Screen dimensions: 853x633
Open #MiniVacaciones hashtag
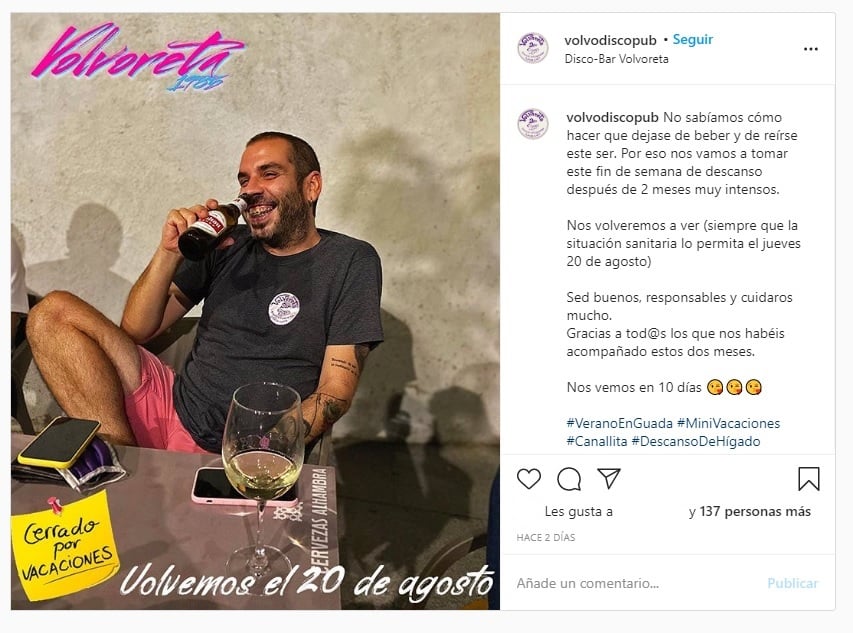[728, 423]
